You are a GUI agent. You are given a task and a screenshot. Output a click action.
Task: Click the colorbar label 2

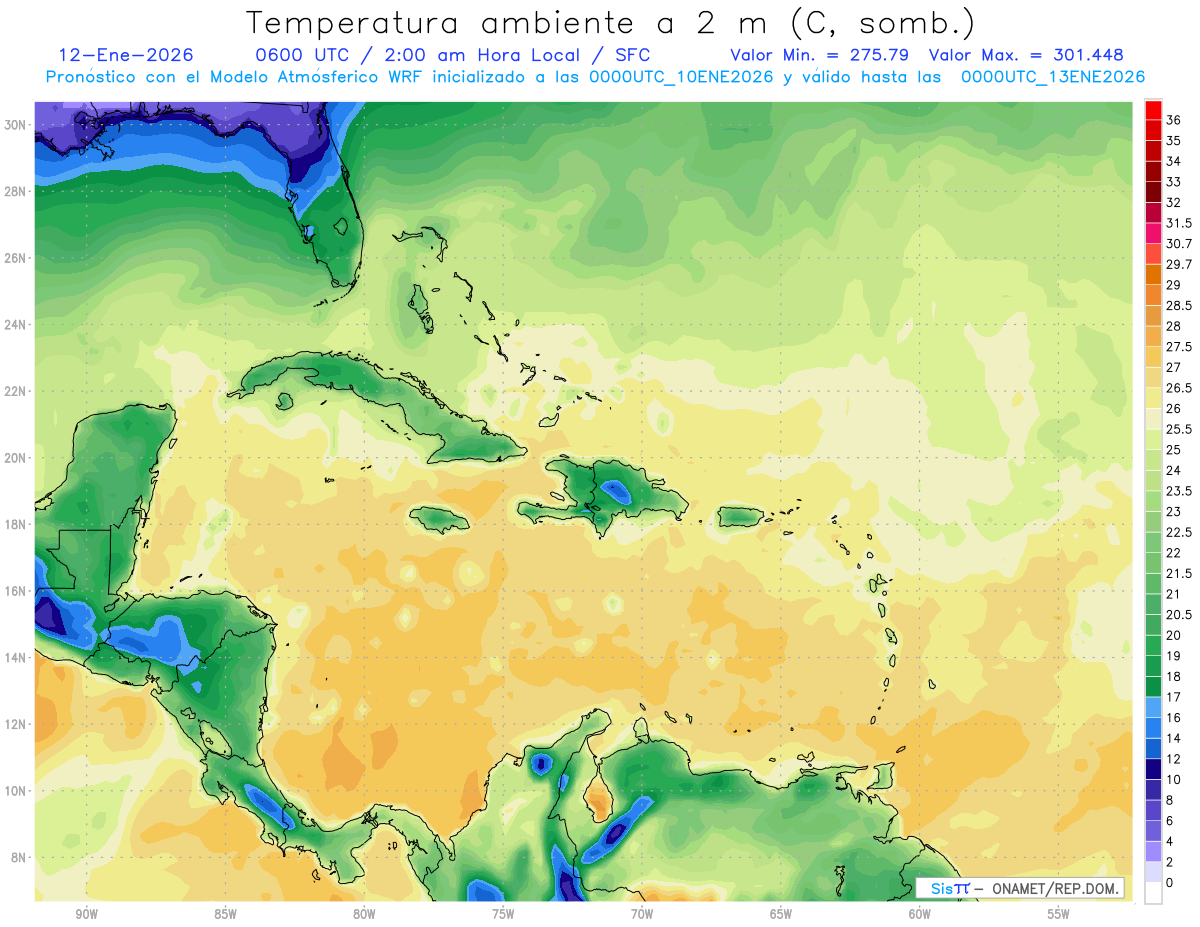click(x=1170, y=862)
